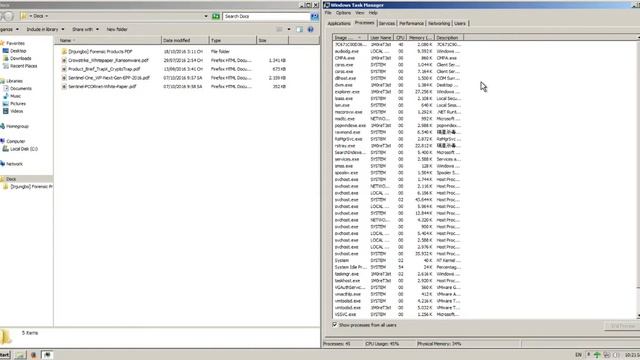The image size is (640, 360).
Task: Sort processes by Description column
Action: click(449, 38)
